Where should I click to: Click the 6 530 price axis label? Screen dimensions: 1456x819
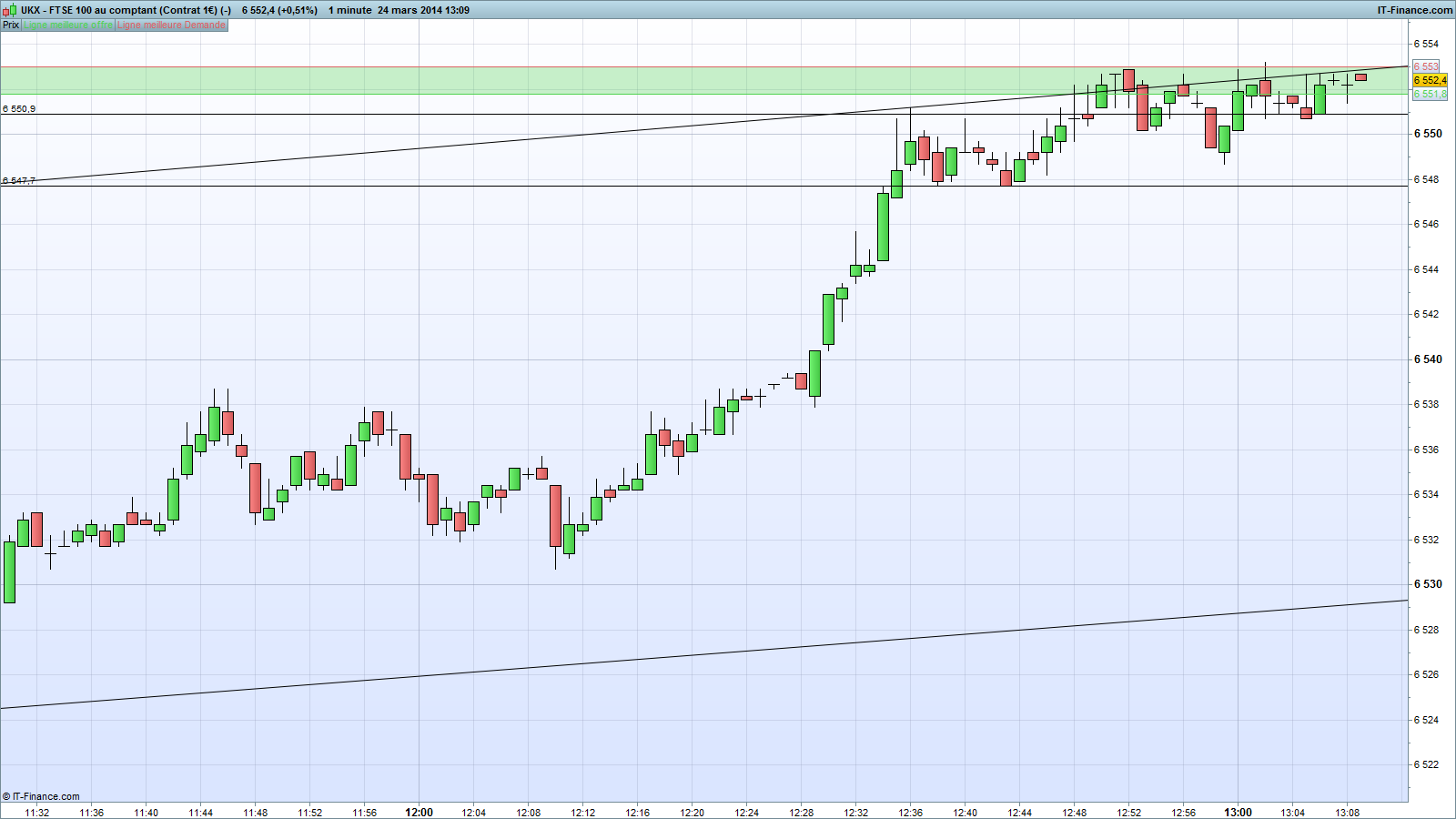coord(1428,584)
